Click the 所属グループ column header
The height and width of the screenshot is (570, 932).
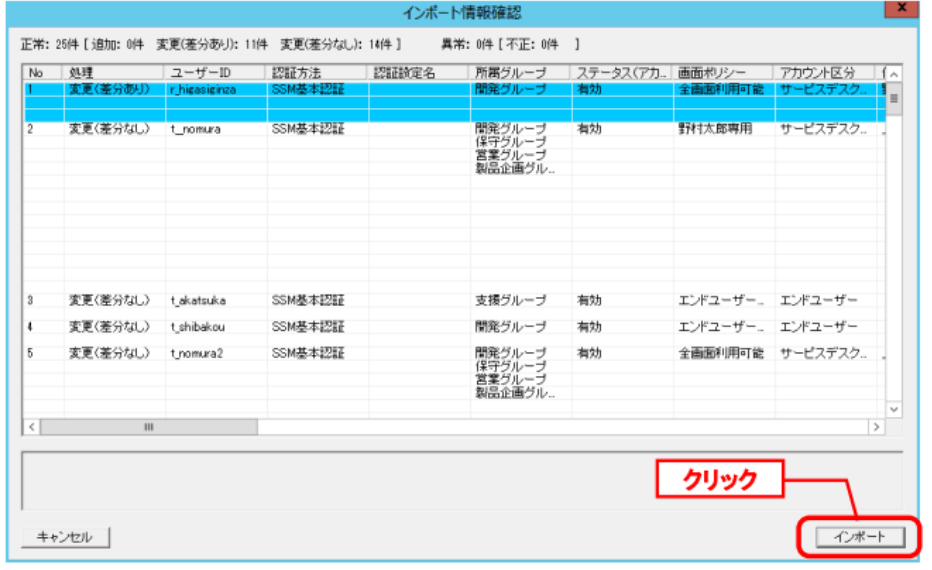pos(519,73)
